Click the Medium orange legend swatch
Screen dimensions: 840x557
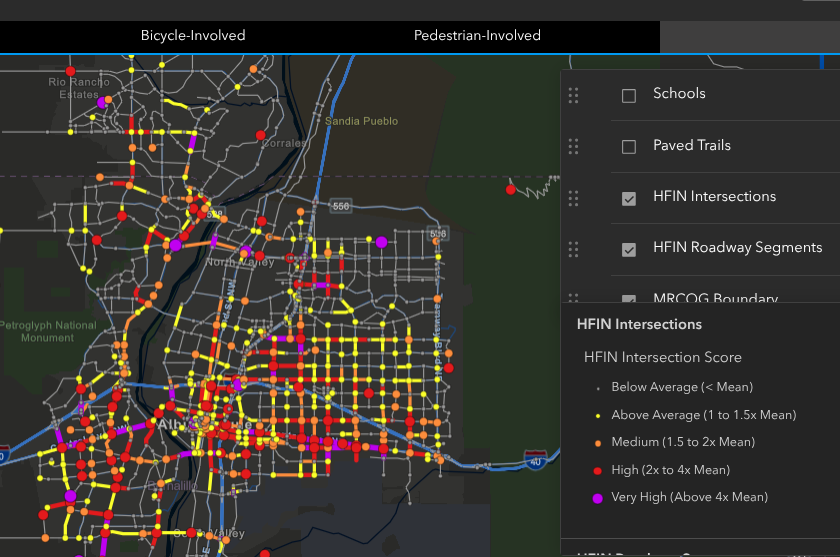[597, 442]
